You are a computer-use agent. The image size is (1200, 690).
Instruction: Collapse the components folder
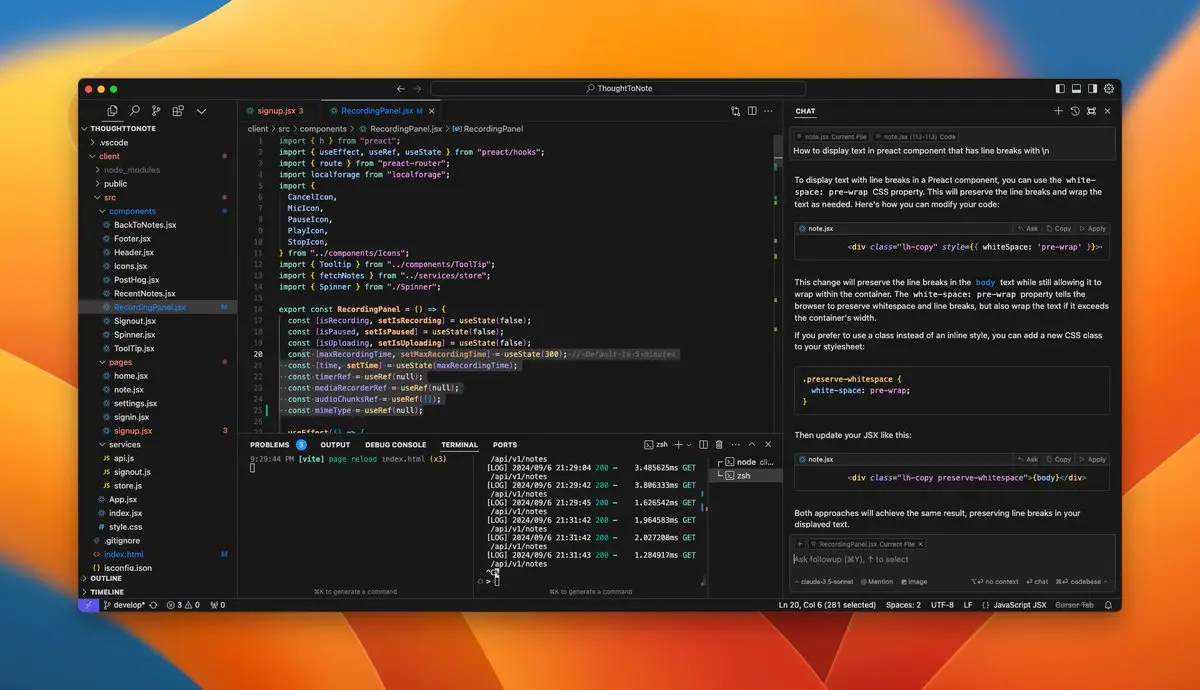[132, 211]
